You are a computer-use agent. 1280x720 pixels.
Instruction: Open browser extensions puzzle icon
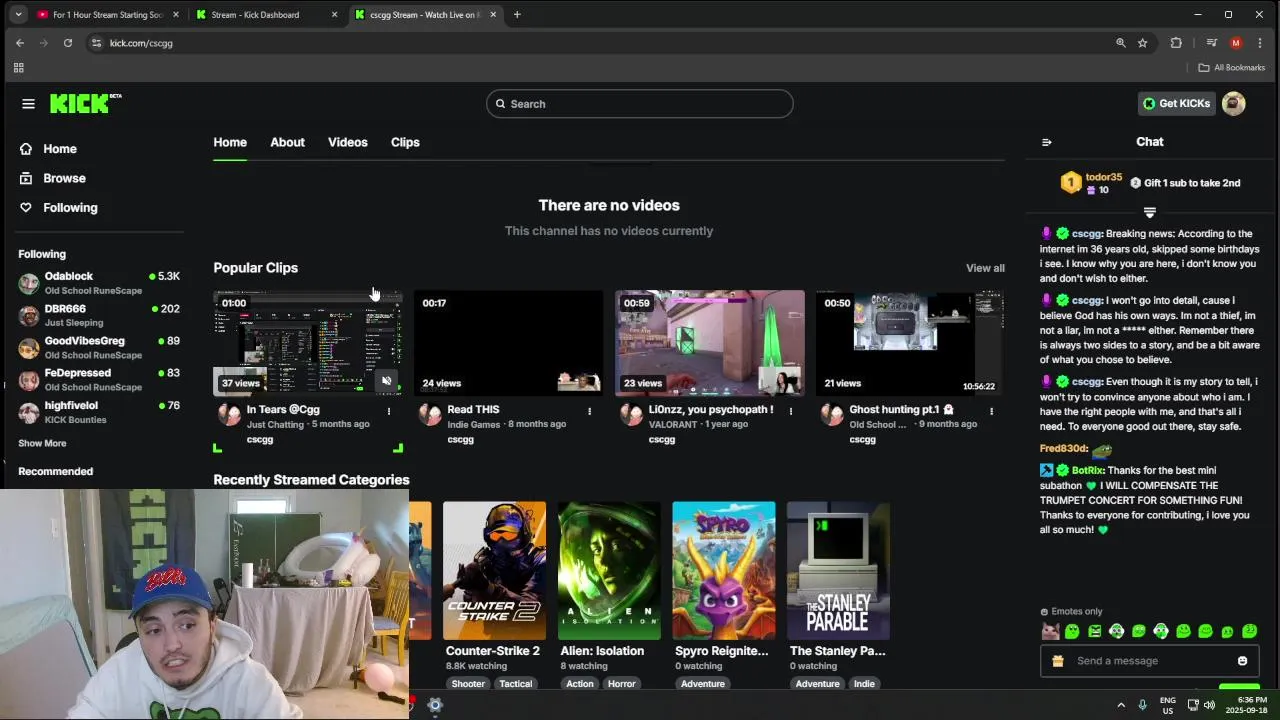1176,43
